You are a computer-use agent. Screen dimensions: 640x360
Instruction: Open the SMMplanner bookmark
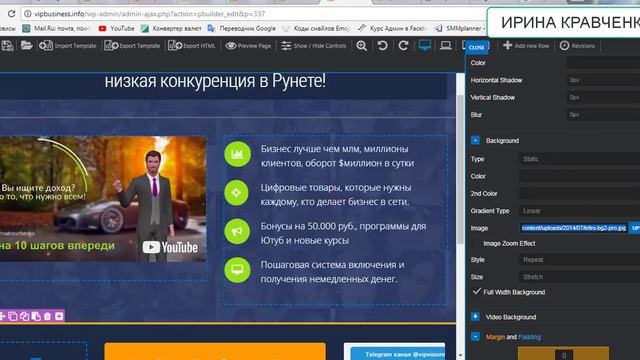pyautogui.click(x=459, y=28)
